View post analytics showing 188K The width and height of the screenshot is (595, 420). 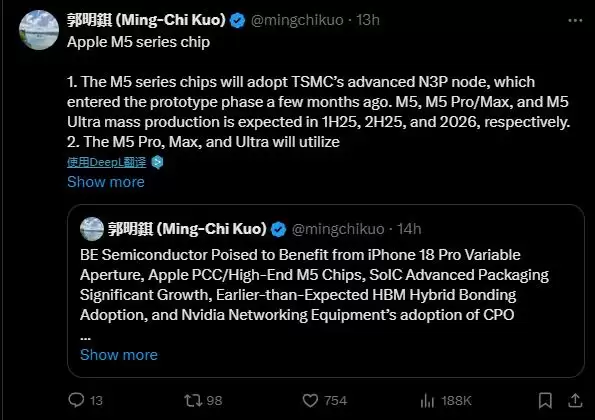click(x=427, y=400)
